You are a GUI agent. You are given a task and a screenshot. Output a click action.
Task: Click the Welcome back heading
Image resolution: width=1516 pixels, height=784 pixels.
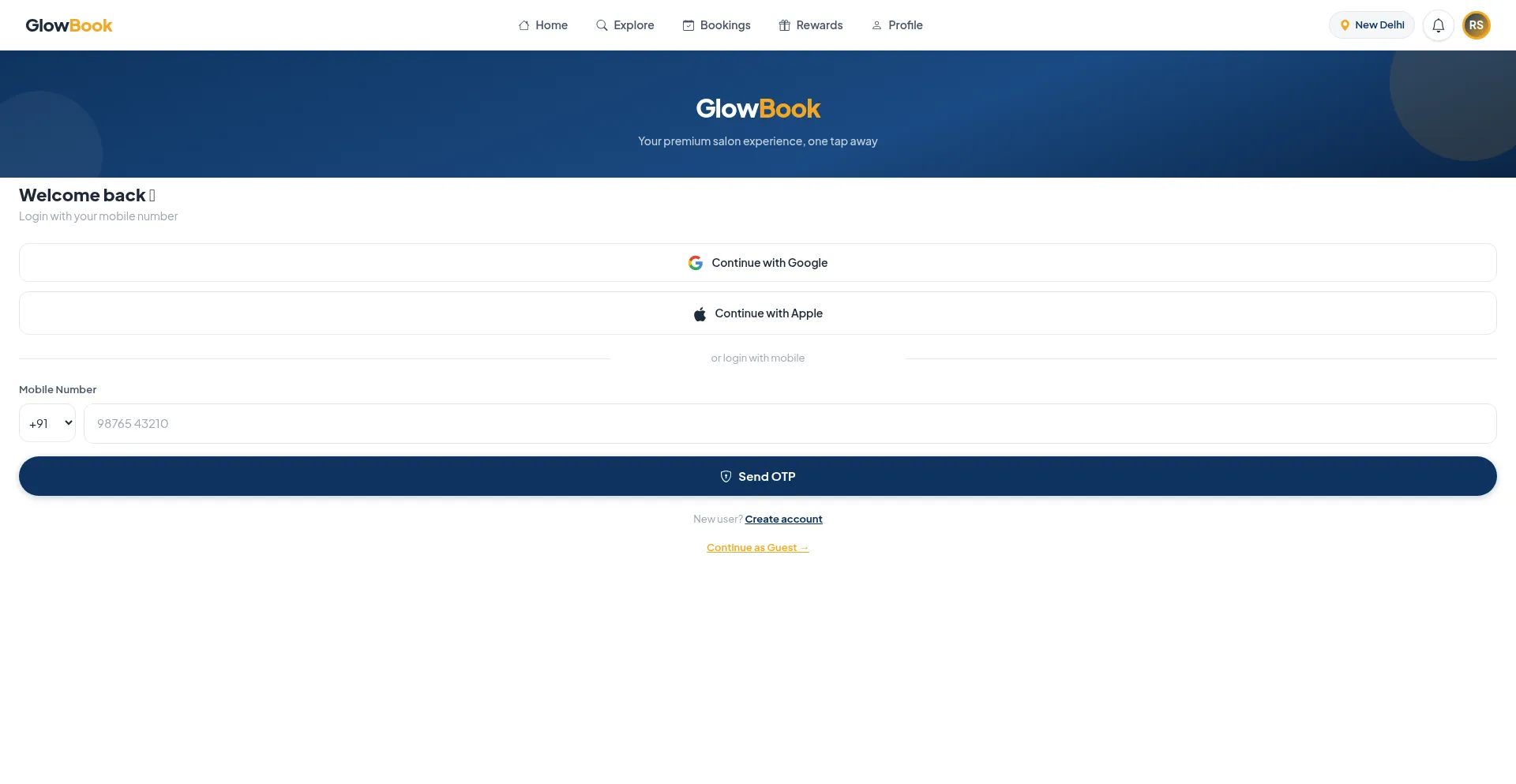point(87,195)
